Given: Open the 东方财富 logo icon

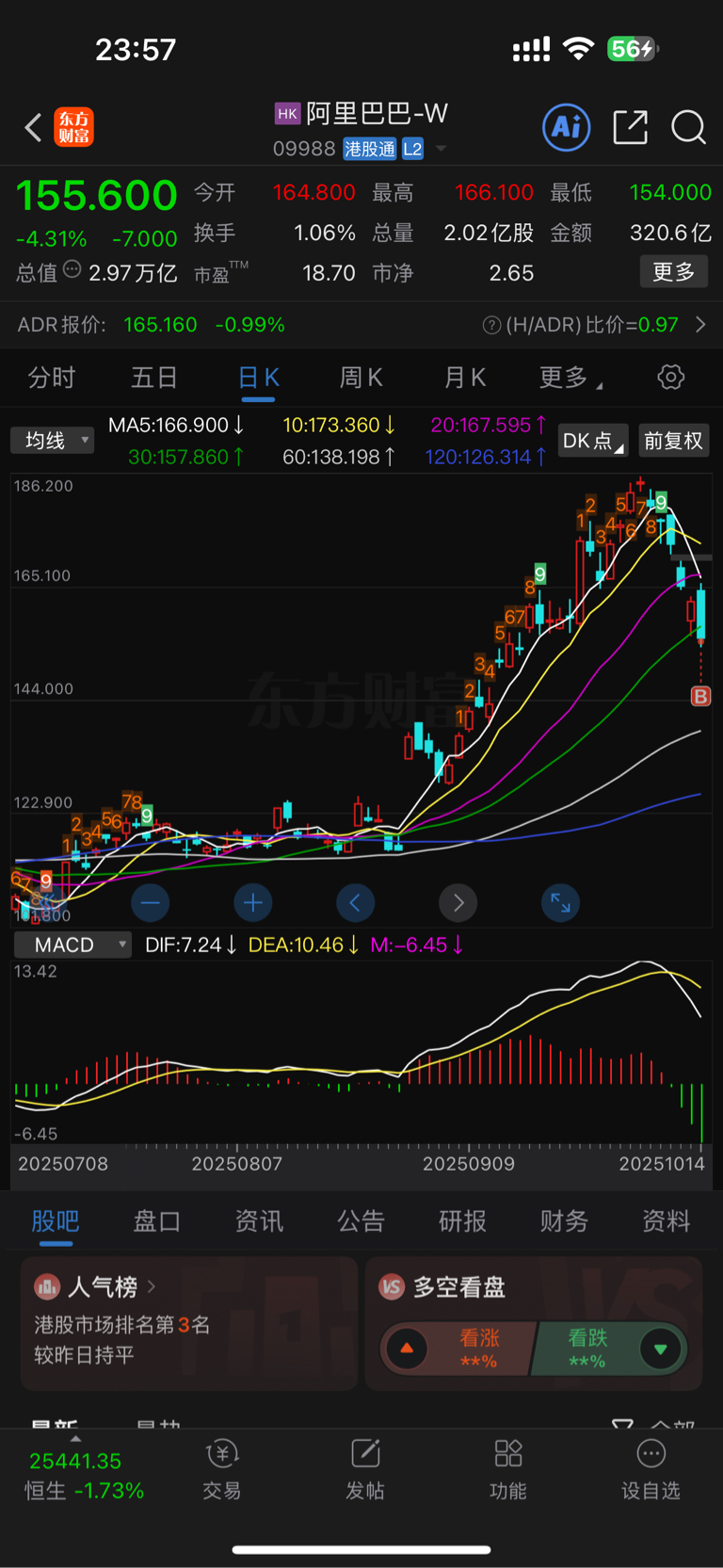Looking at the screenshot, I should tap(74, 127).
